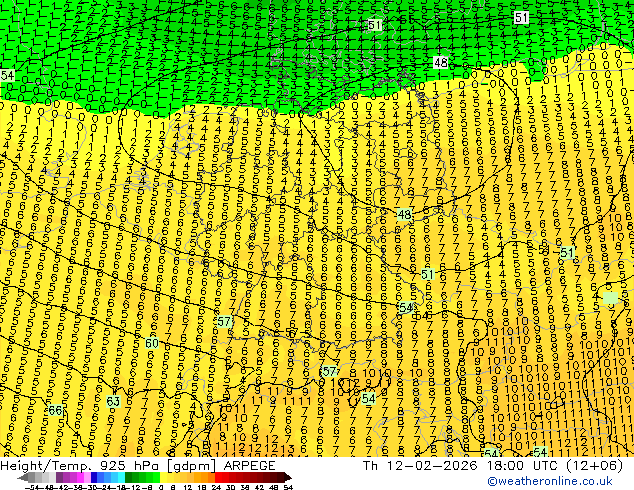Select the 66 height contour label

[55, 411]
